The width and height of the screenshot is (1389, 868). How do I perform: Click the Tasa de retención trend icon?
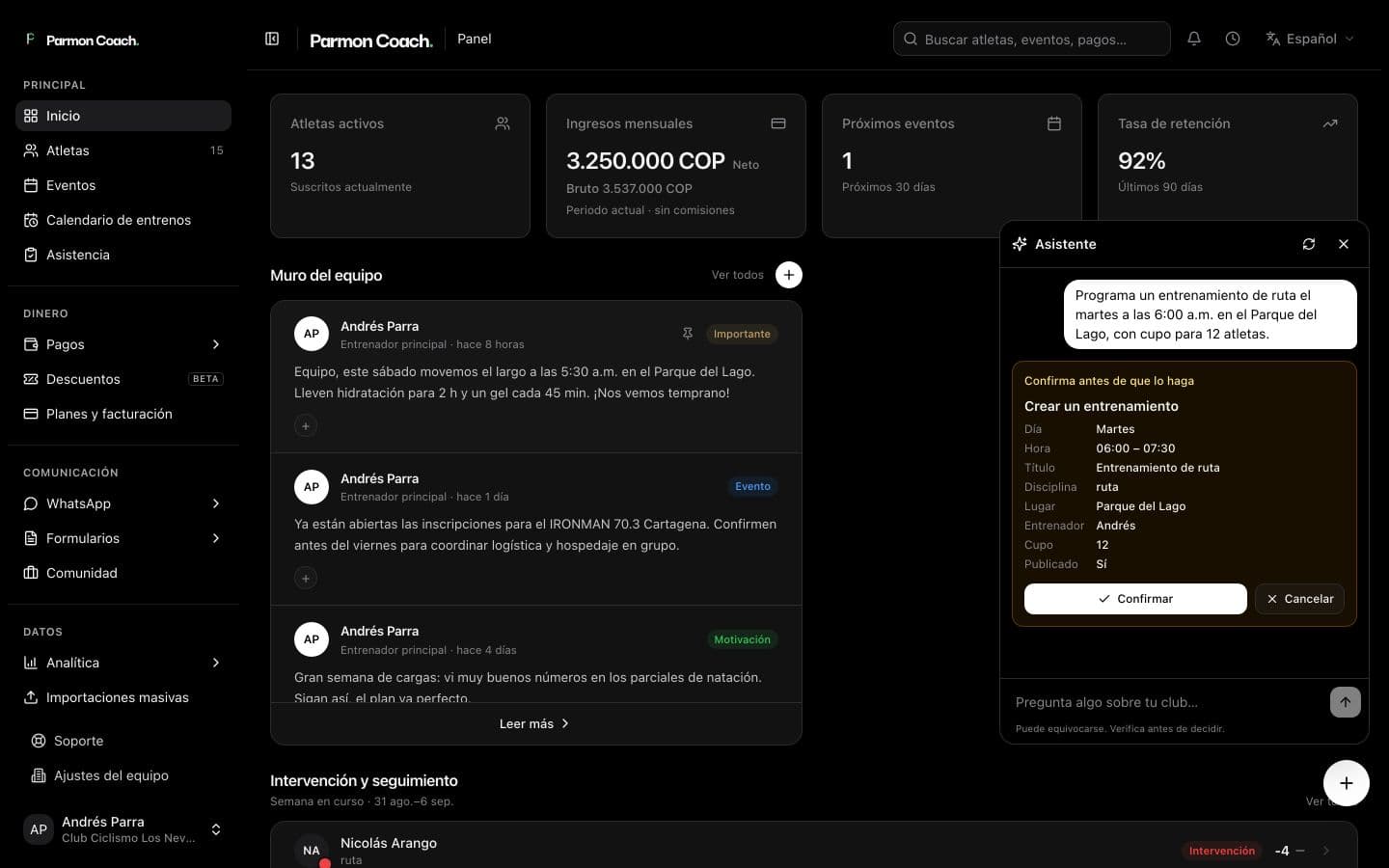[x=1330, y=123]
